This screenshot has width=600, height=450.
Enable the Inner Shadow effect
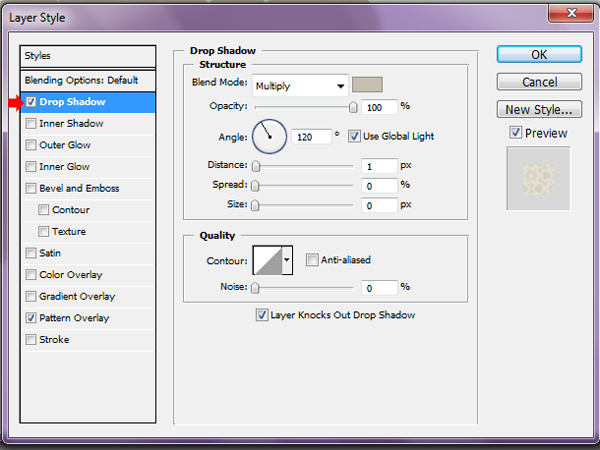(x=31, y=124)
